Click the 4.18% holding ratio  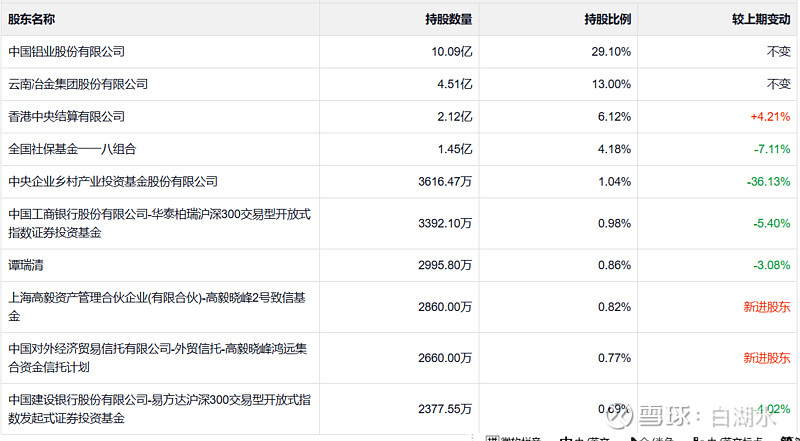(614, 149)
